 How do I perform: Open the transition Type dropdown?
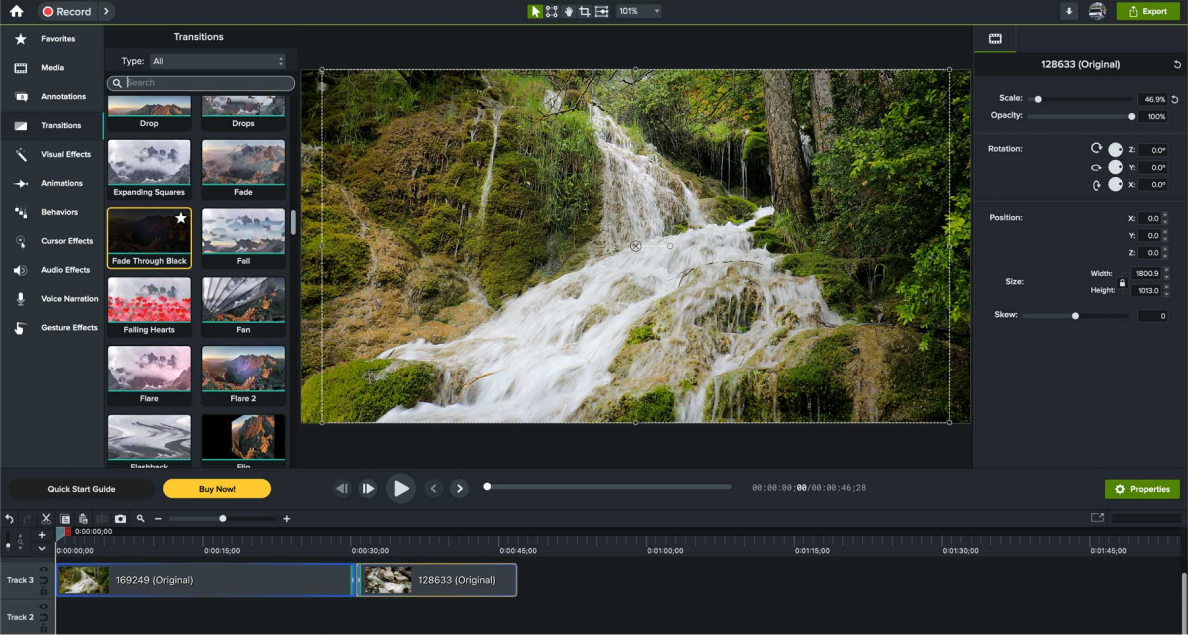click(217, 61)
